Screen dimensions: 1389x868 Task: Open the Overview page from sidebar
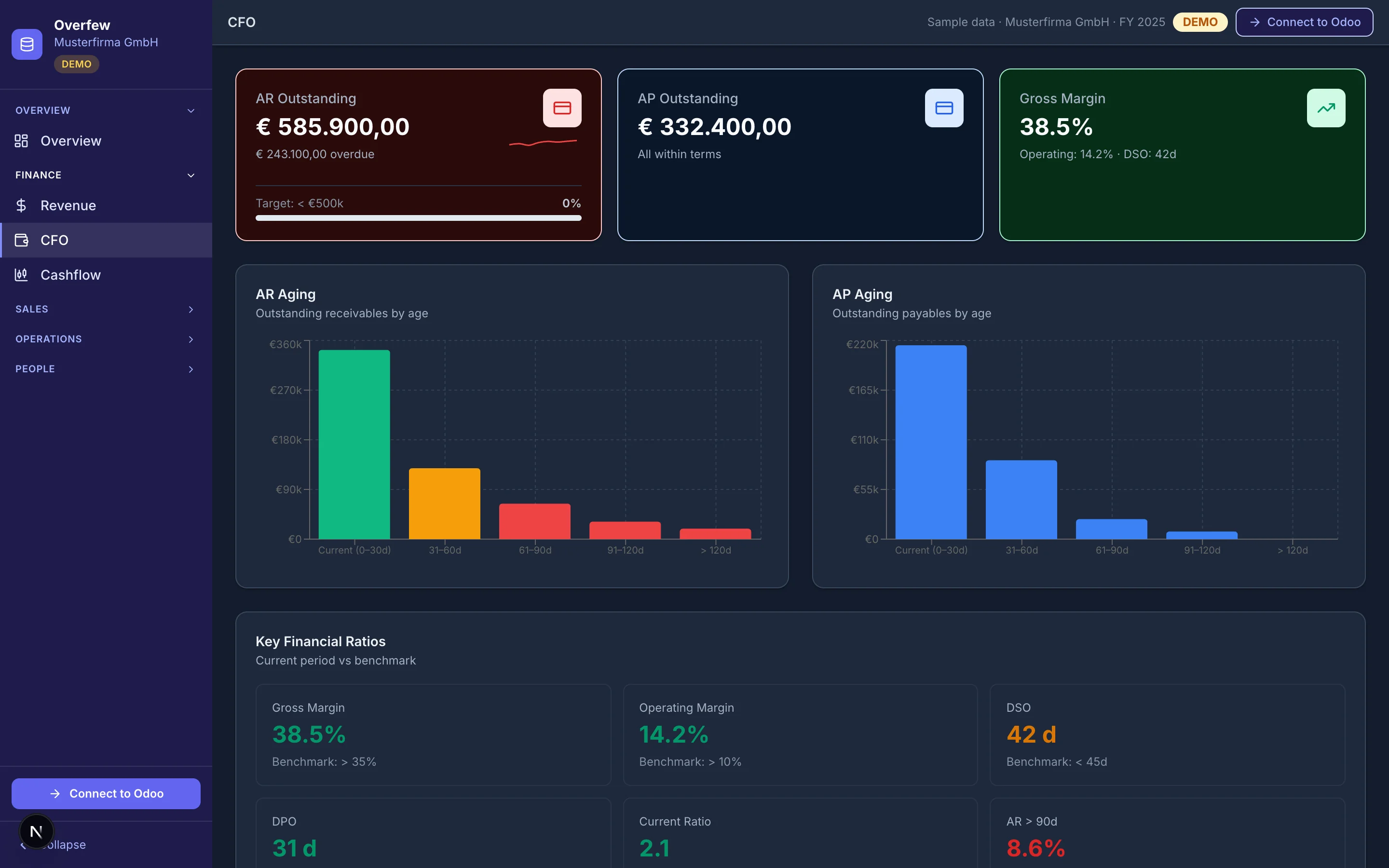point(106,141)
